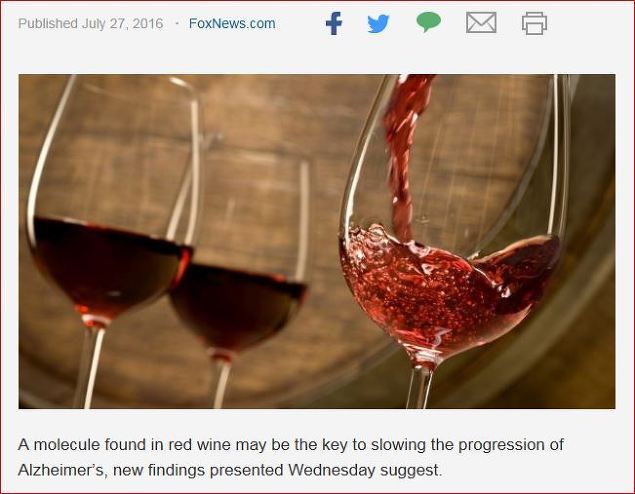635x494 pixels.
Task: Email the article using envelope icon
Action: coord(481,22)
